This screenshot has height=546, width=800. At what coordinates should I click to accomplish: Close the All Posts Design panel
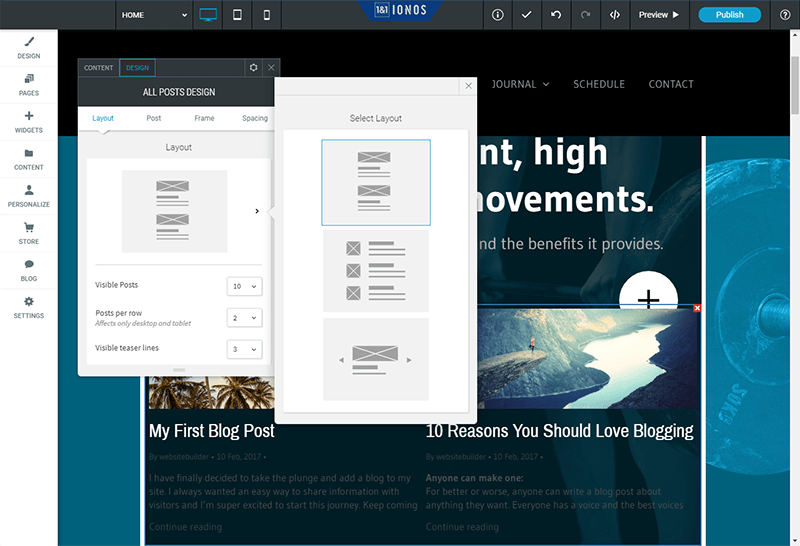[271, 67]
